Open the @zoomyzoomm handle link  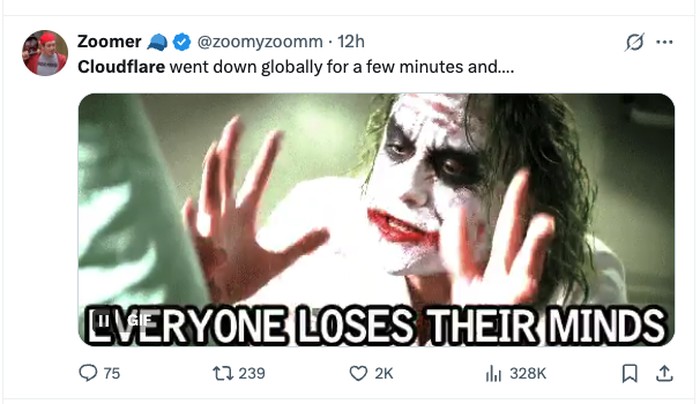[x=260, y=42]
